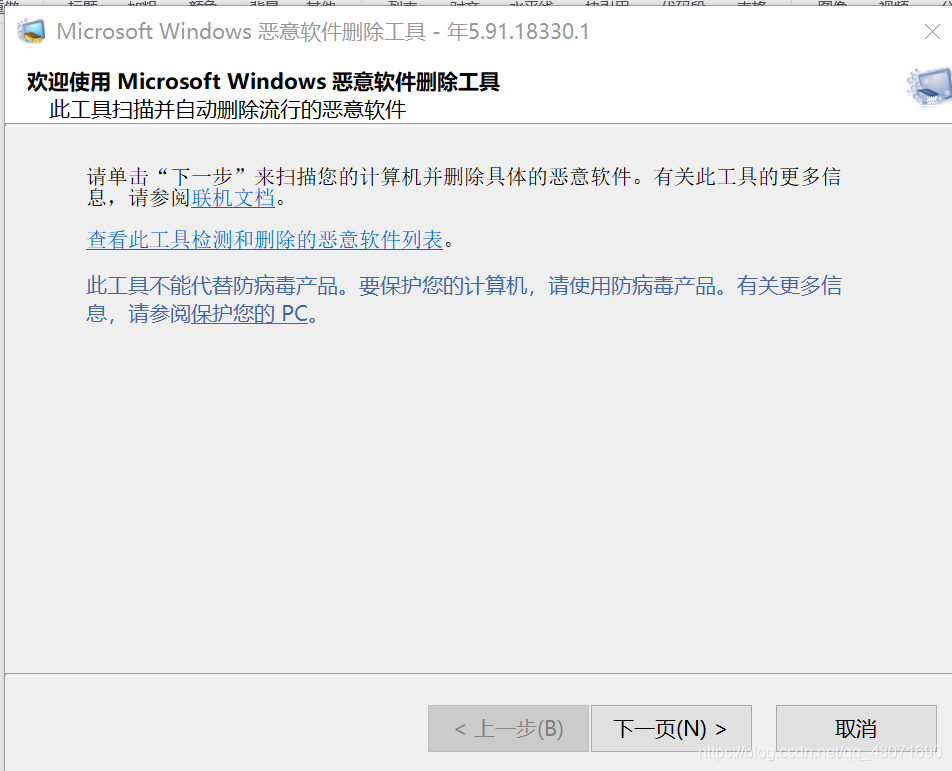Image resolution: width=952 pixels, height=771 pixels.
Task: Click the greyed-out < 上一步(B) button
Action: tap(508, 729)
